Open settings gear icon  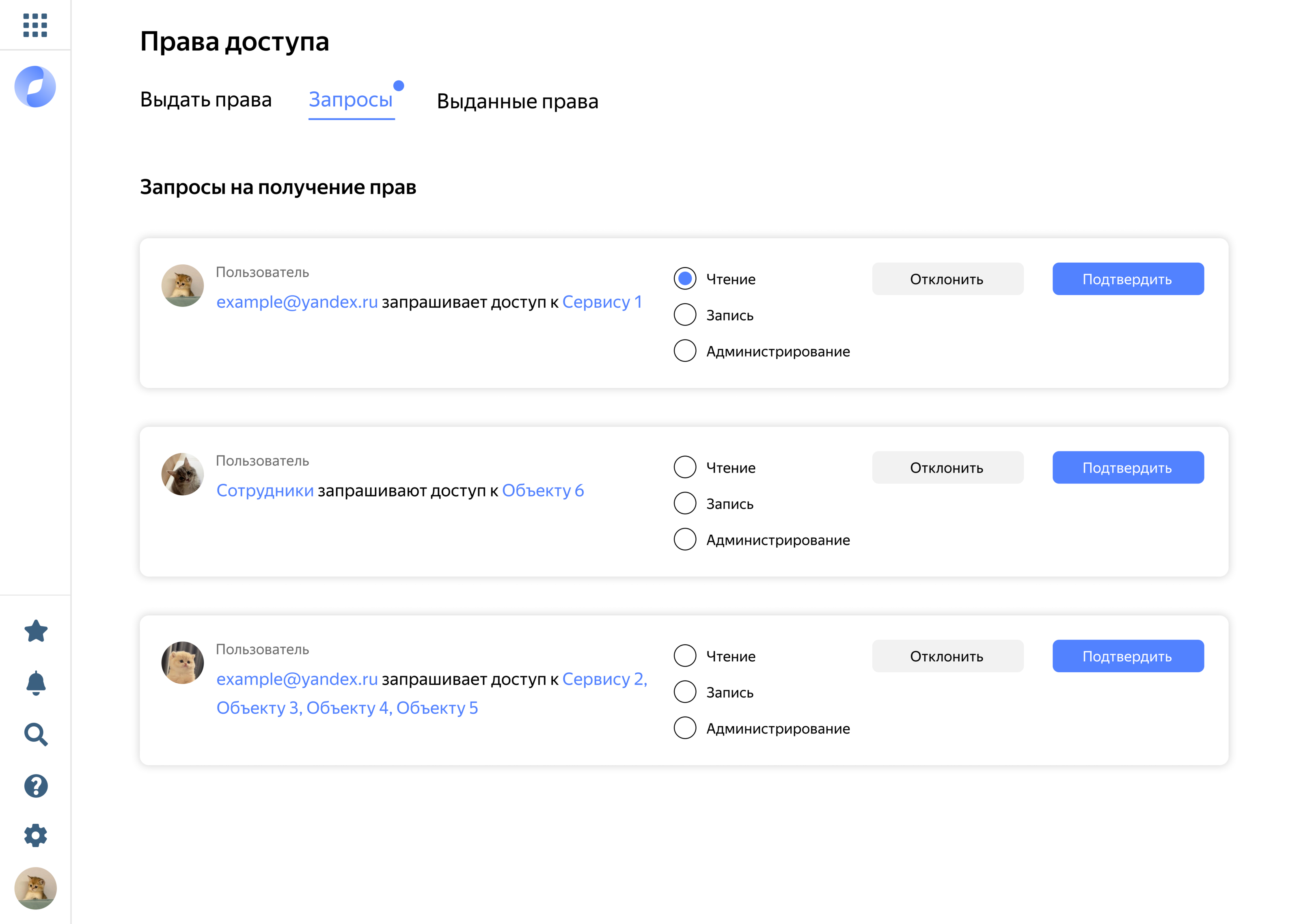[36, 835]
